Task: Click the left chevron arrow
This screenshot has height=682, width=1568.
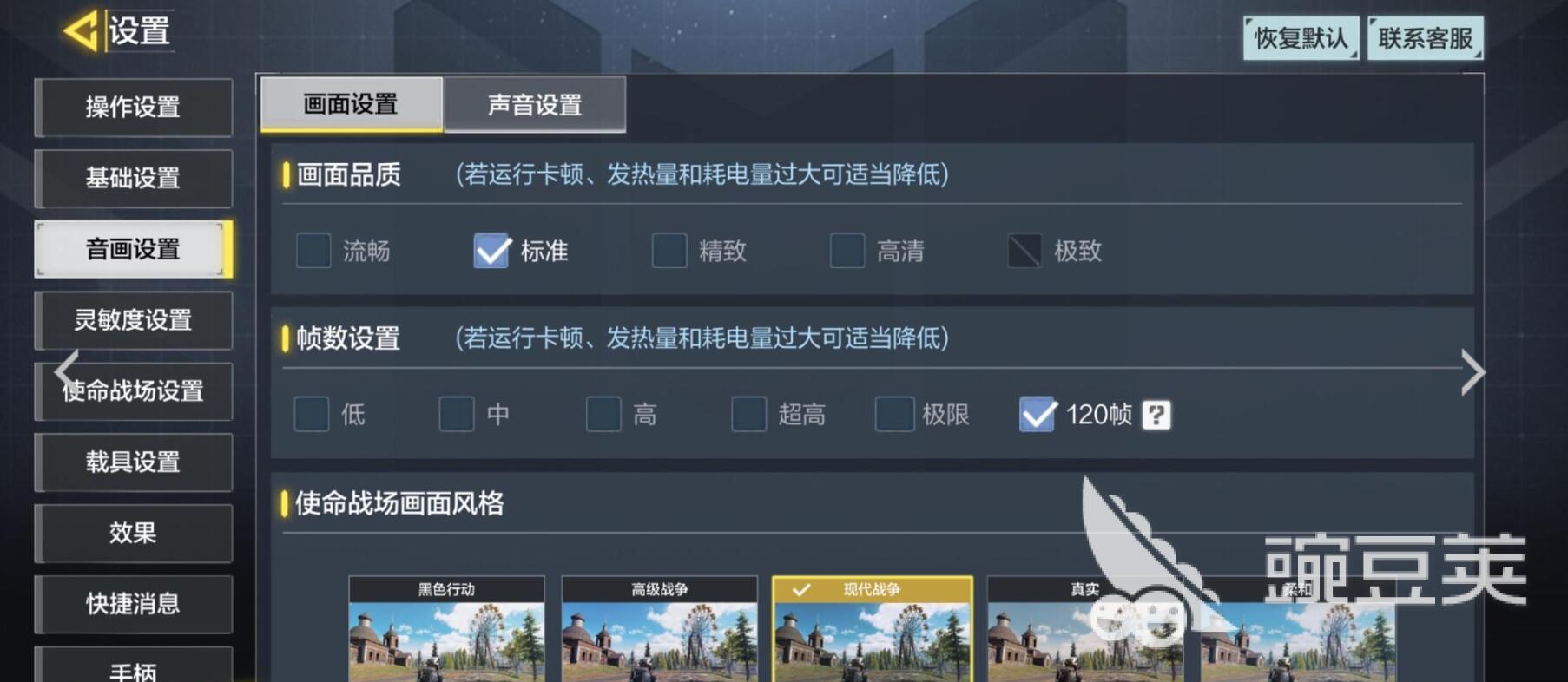Action: tap(67, 371)
